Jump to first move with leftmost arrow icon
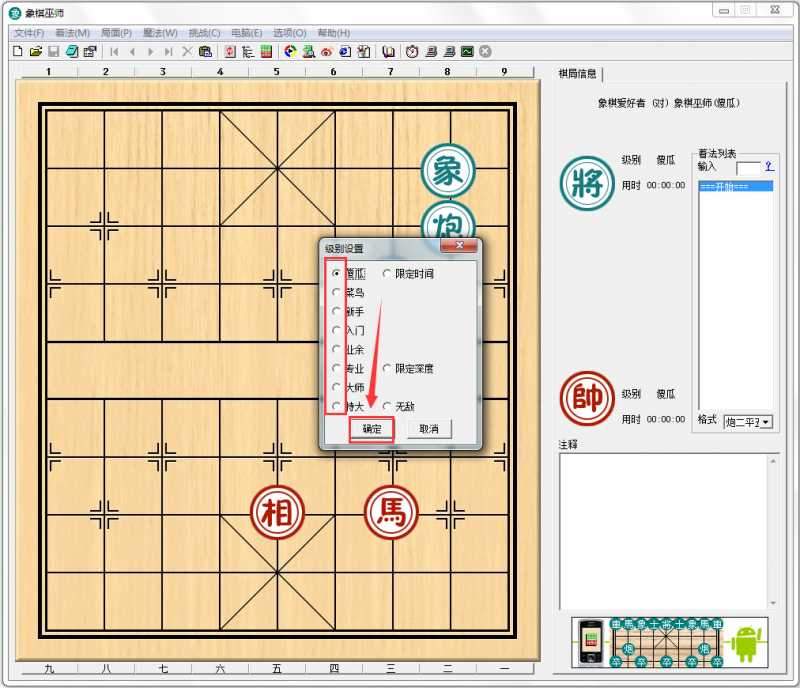 click(114, 51)
